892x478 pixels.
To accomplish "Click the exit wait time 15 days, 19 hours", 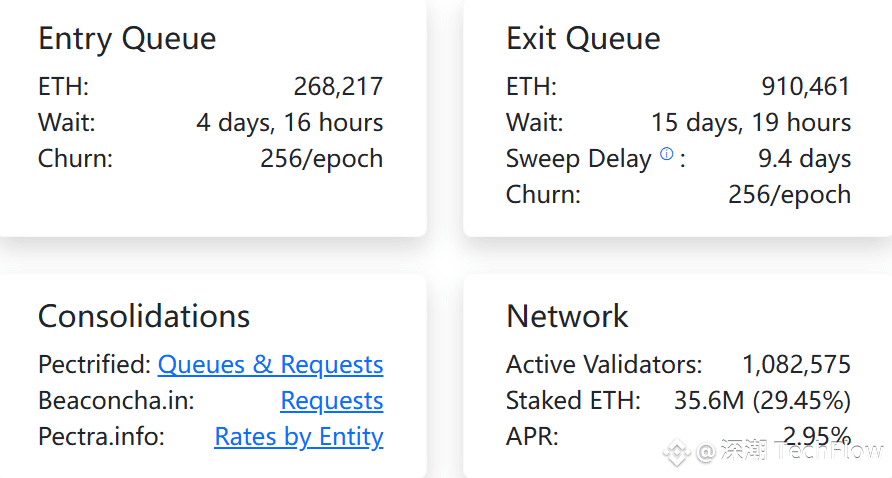I will [751, 123].
